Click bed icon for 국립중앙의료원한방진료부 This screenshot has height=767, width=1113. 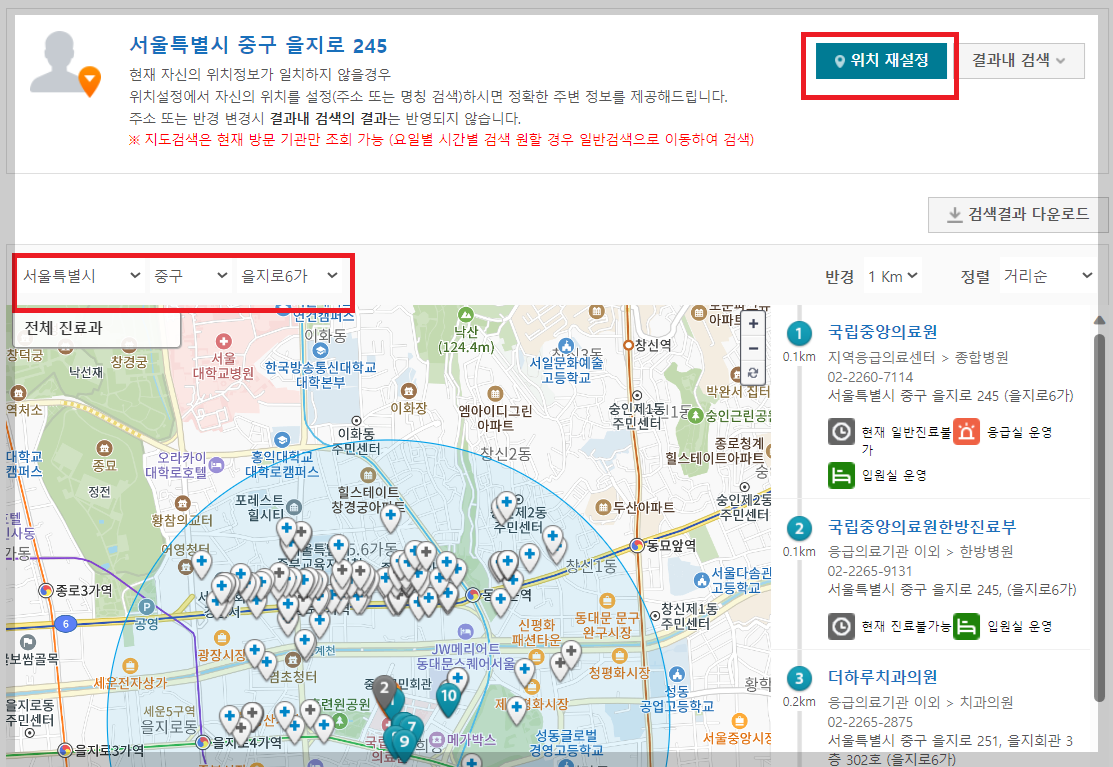pyautogui.click(x=966, y=627)
